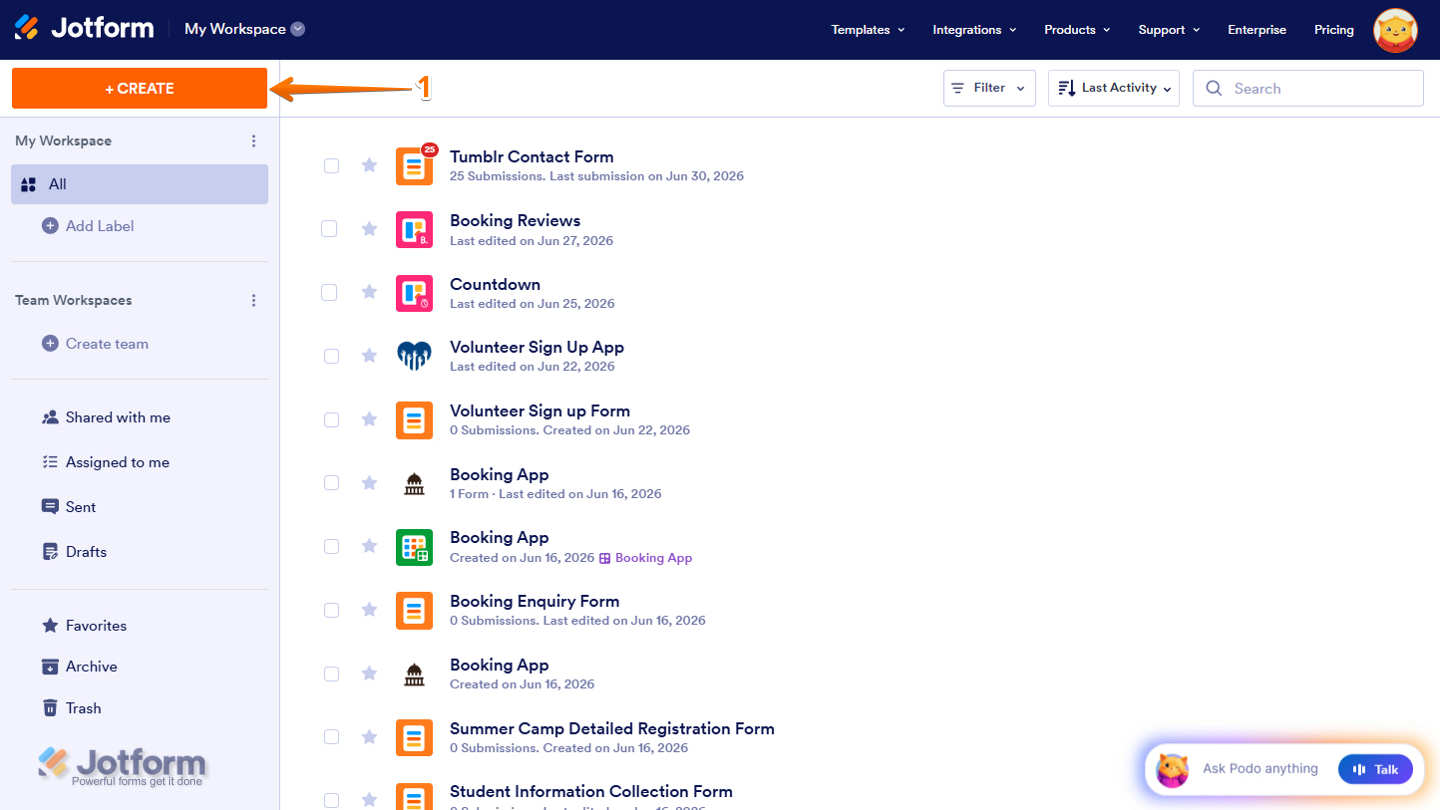Open Tumblr Contact Form title
The image size is (1440, 810).
[532, 156]
